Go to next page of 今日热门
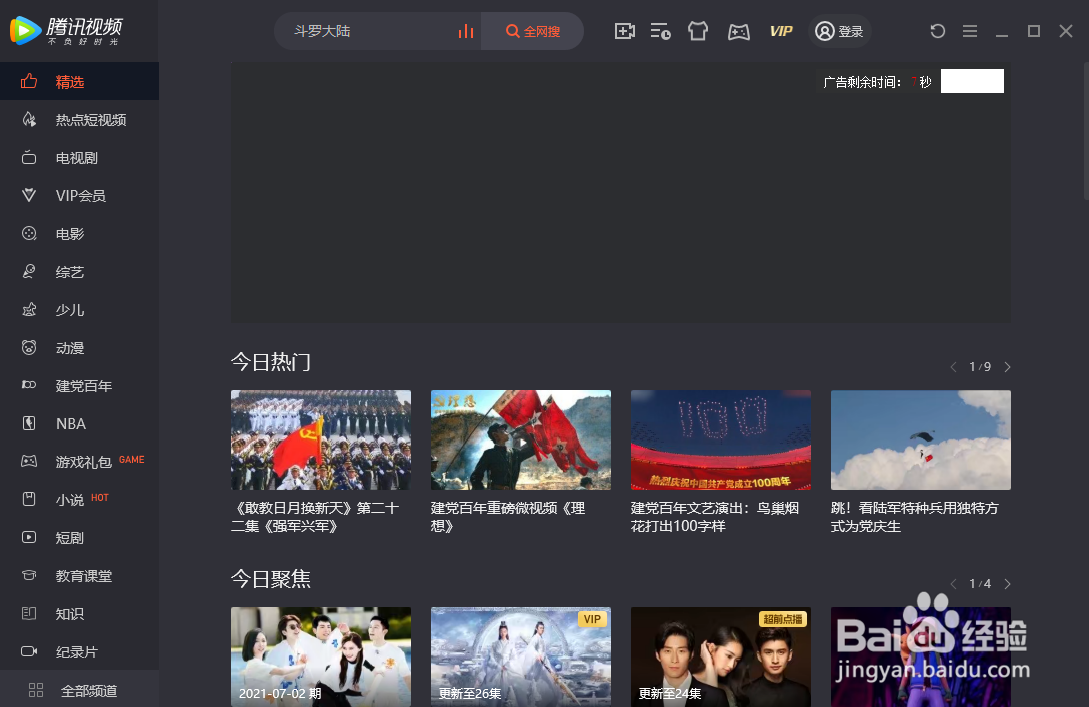The height and width of the screenshot is (707, 1089). pyautogui.click(x=1007, y=367)
